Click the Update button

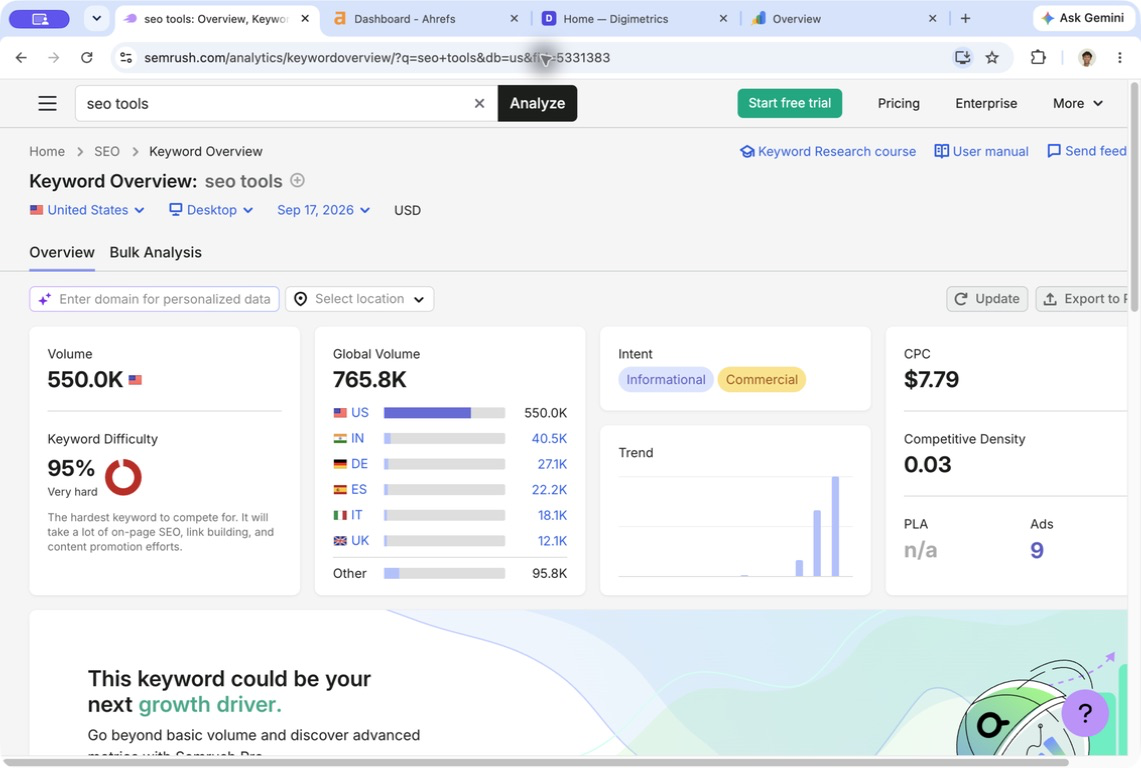click(x=987, y=299)
